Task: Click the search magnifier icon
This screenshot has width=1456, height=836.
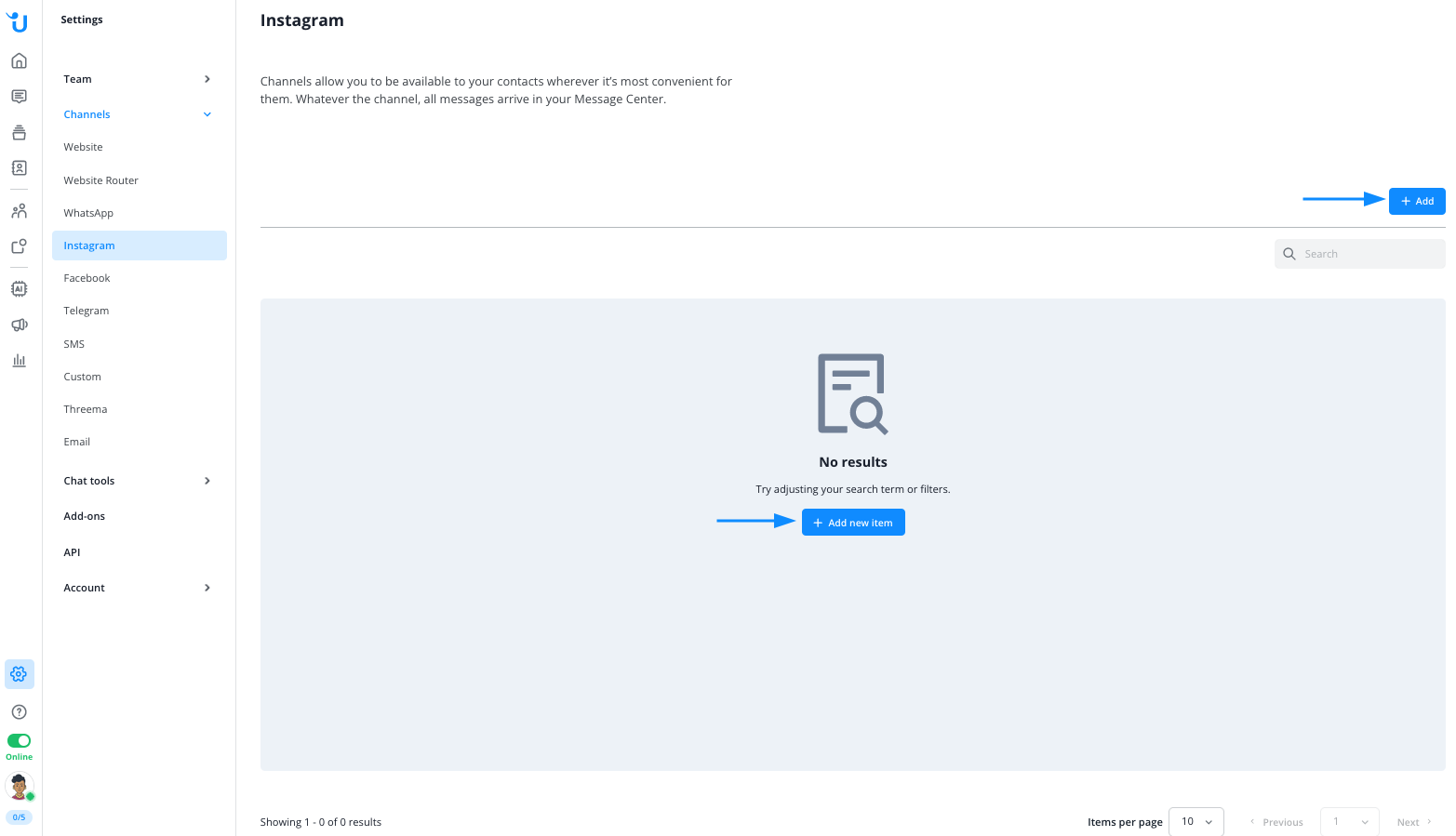Action: (1289, 254)
